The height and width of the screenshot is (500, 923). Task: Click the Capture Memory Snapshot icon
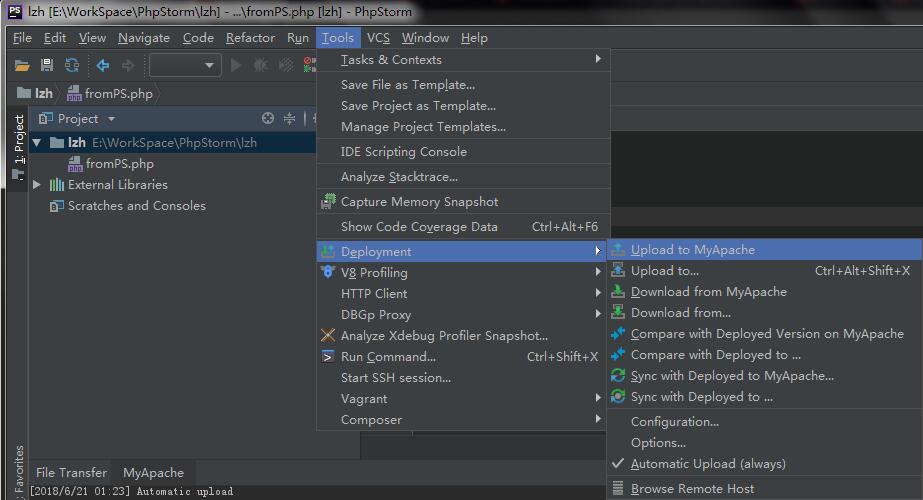click(328, 201)
